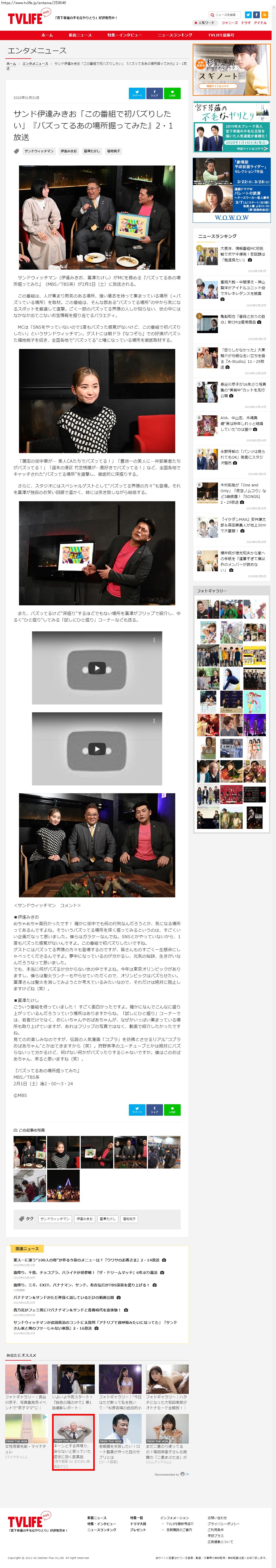
Task: Click the footer 新着ニュース link
Action: tap(96, 1518)
